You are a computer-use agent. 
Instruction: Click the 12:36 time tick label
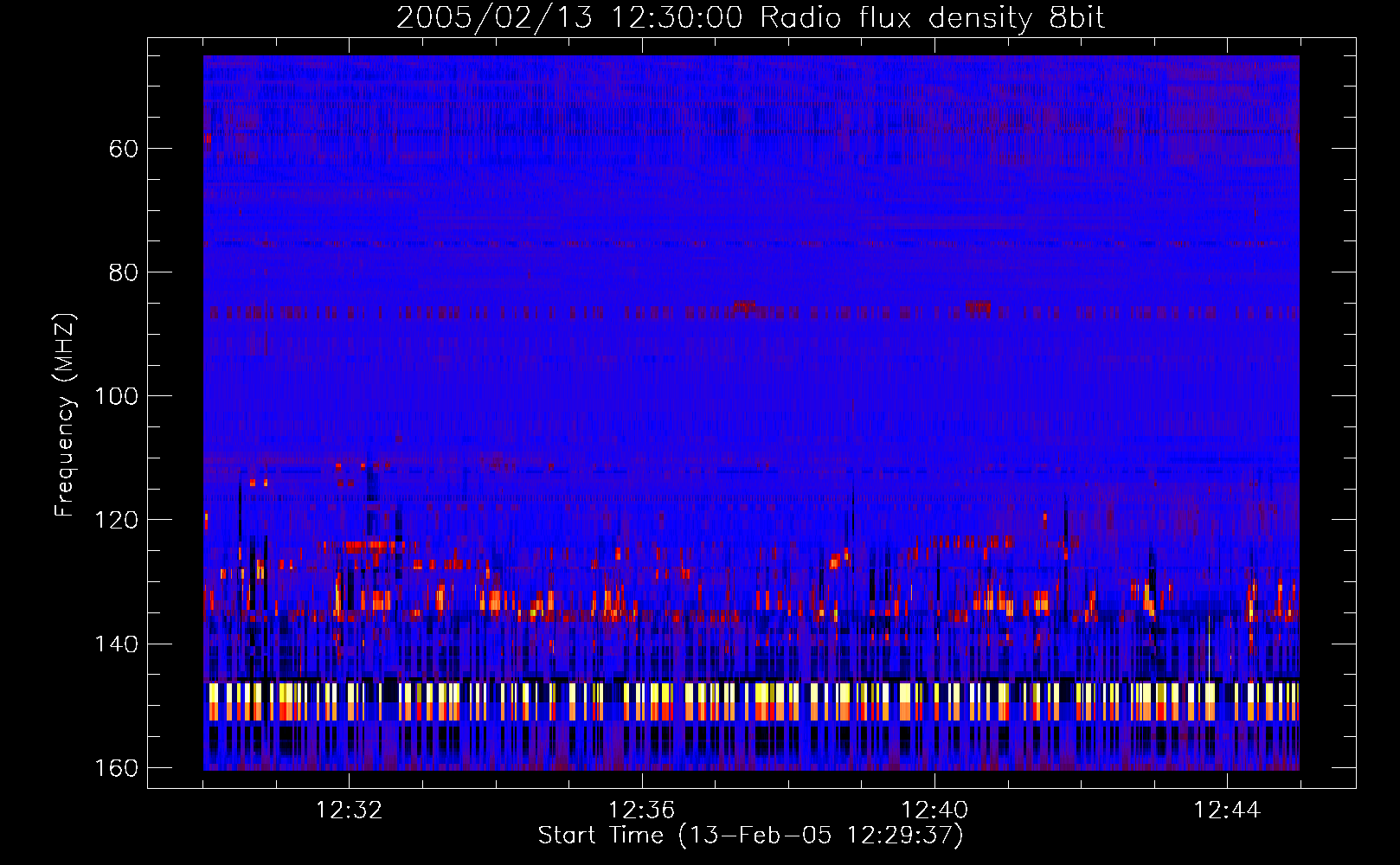[641, 811]
